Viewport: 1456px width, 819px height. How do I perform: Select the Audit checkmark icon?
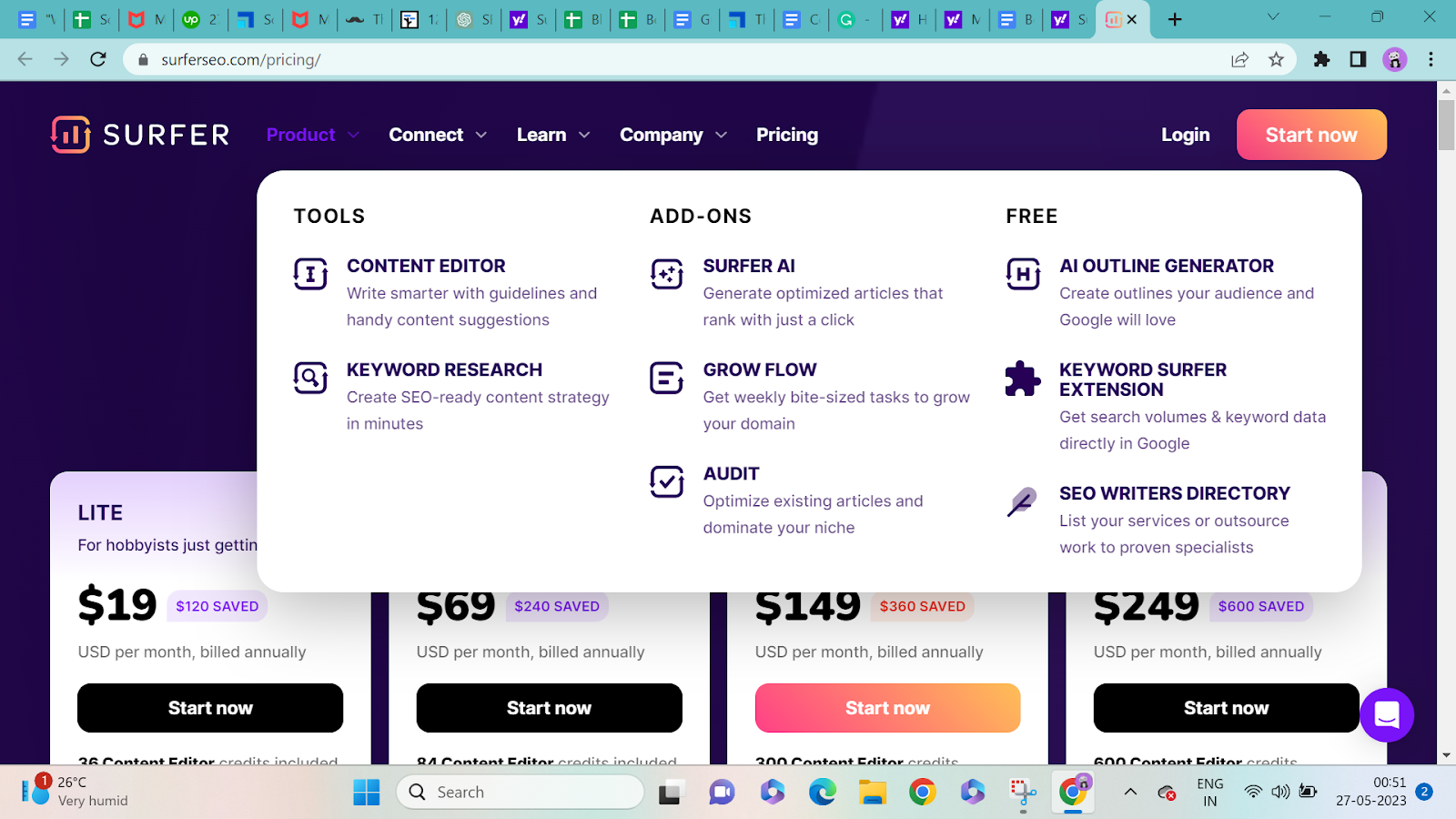click(667, 480)
